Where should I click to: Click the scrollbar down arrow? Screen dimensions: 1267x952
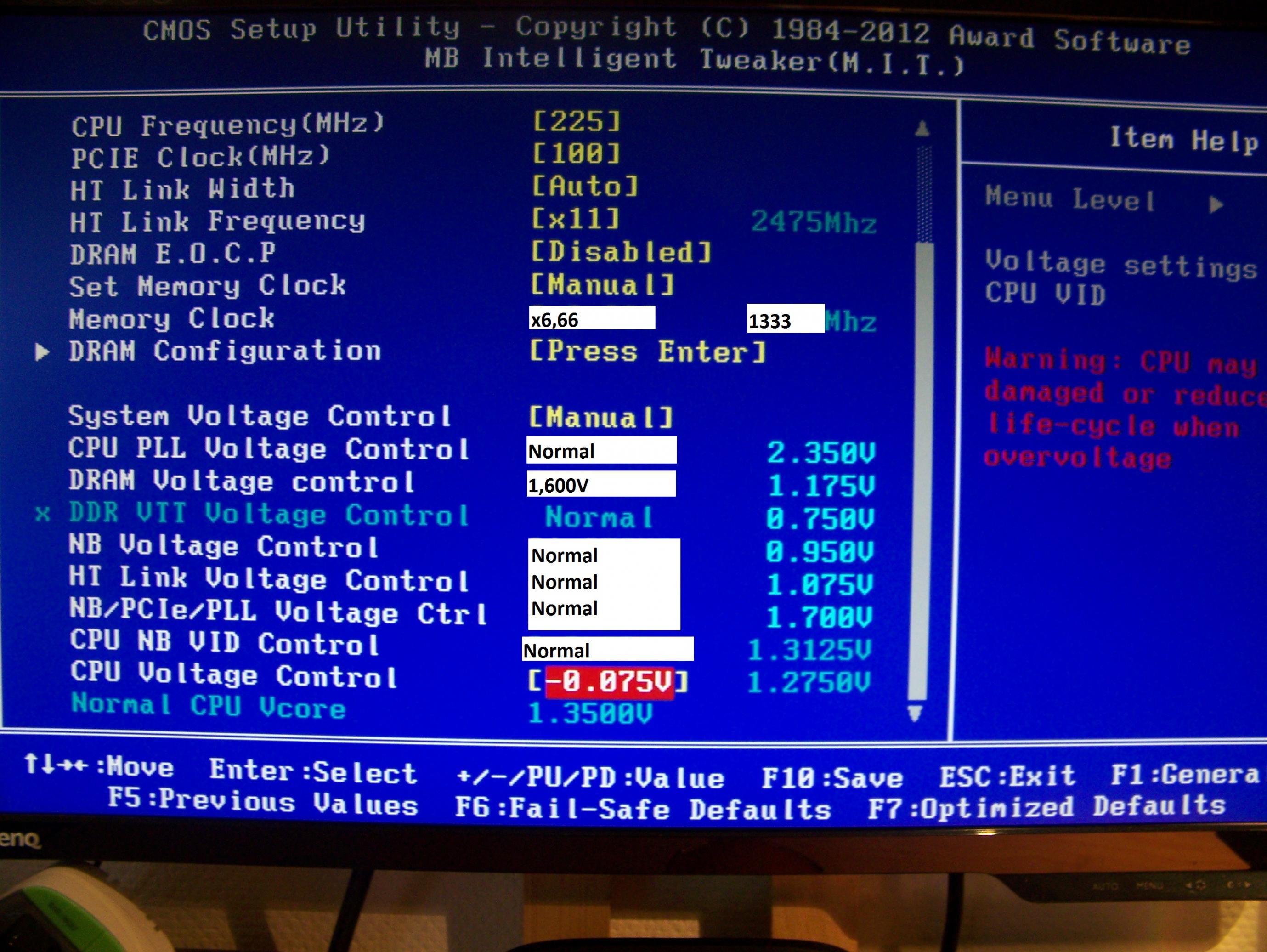pyautogui.click(x=915, y=714)
